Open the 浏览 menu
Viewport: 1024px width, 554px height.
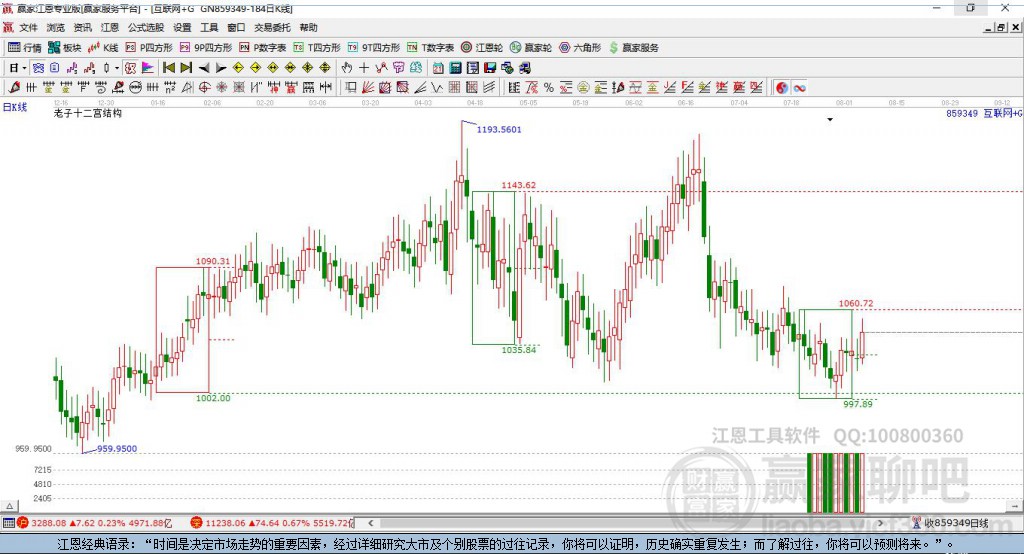click(56, 27)
